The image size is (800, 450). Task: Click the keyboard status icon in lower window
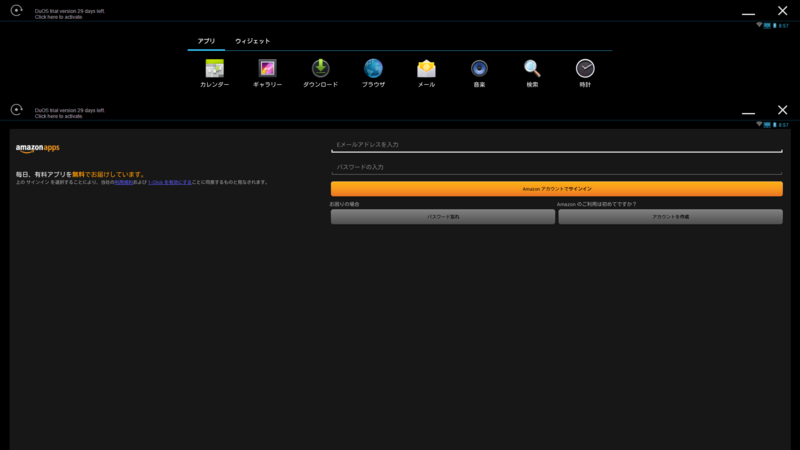point(767,124)
